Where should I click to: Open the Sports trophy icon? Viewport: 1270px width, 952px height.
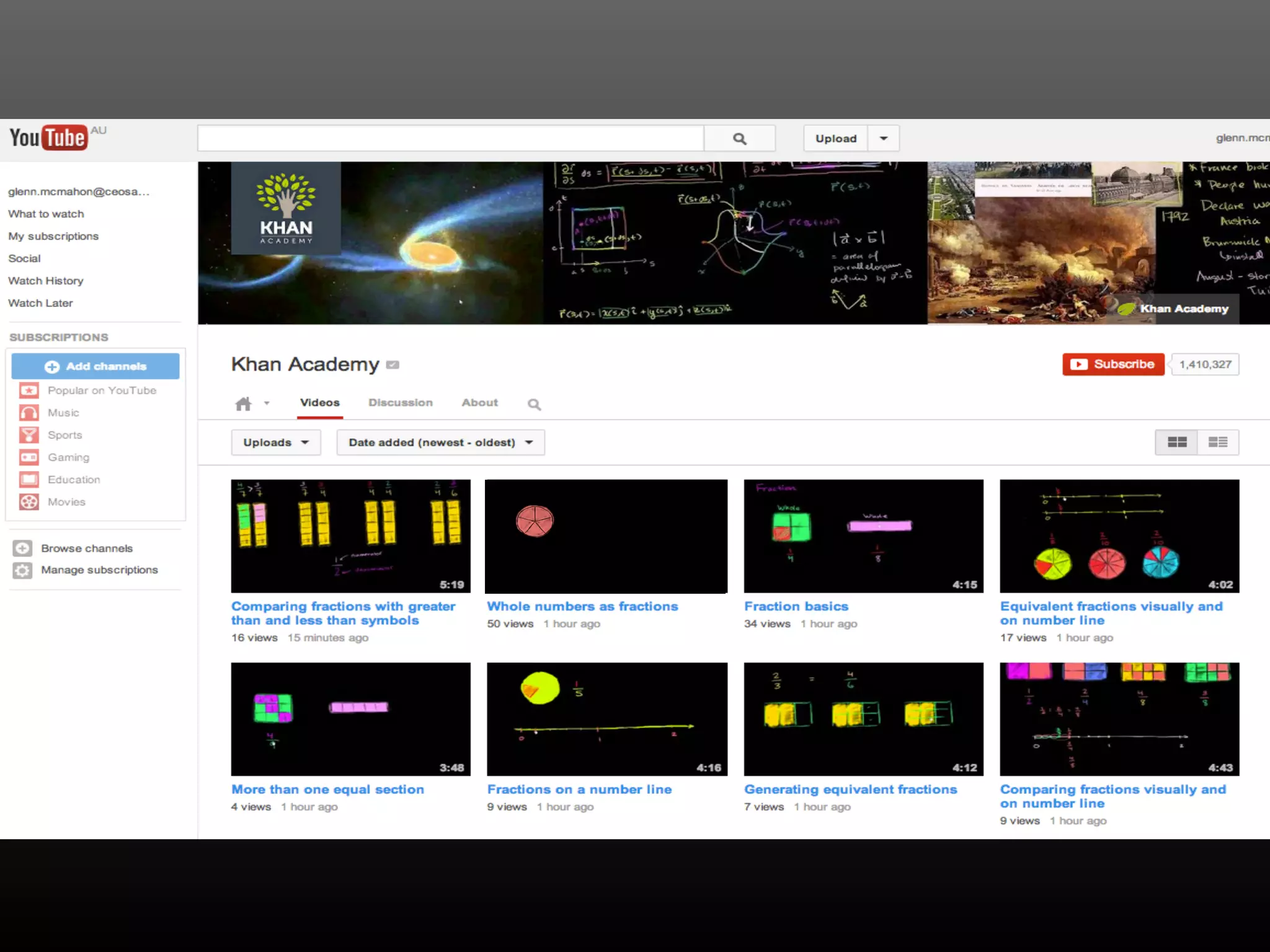[x=29, y=435]
